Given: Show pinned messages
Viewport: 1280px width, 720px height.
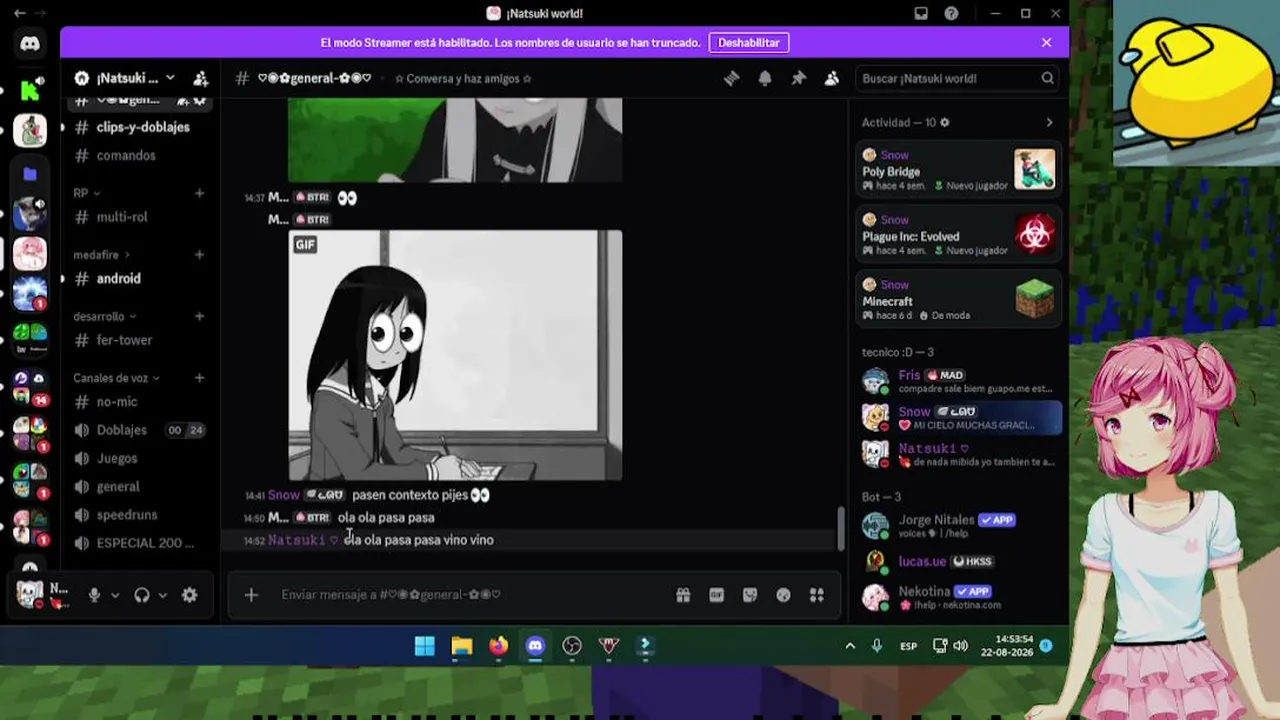Looking at the screenshot, I should click(798, 78).
